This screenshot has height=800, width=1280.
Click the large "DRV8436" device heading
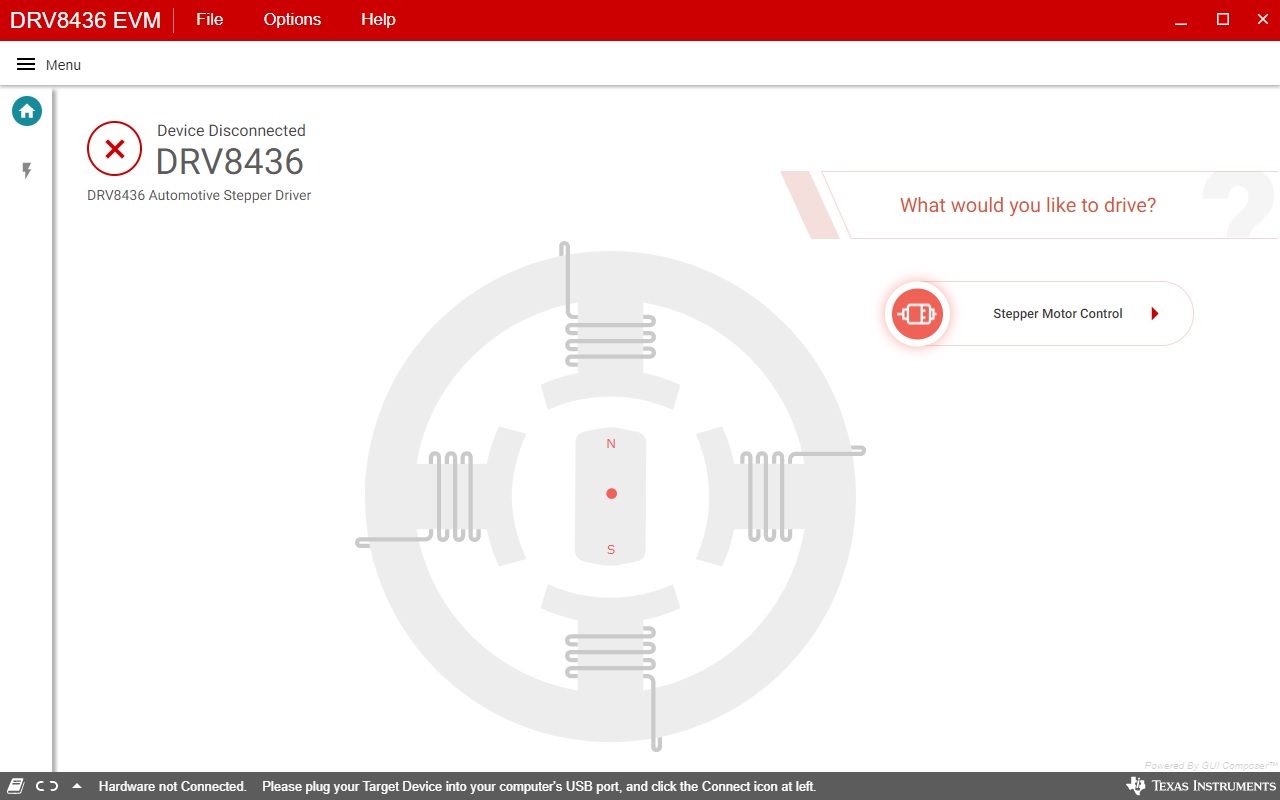pos(230,162)
